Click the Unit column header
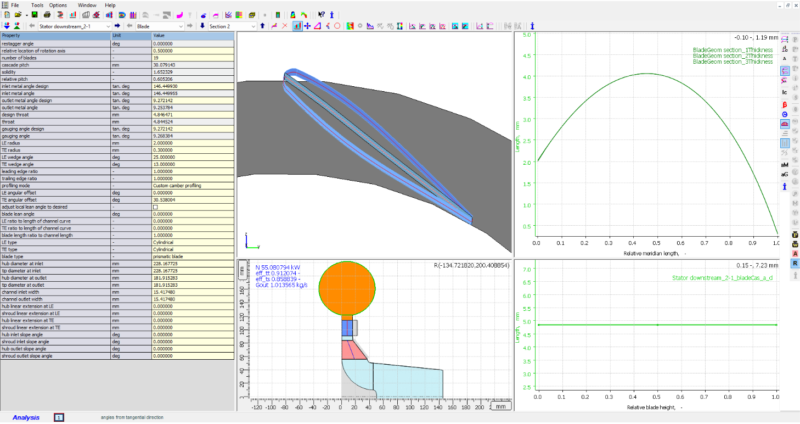 pyautogui.click(x=131, y=36)
